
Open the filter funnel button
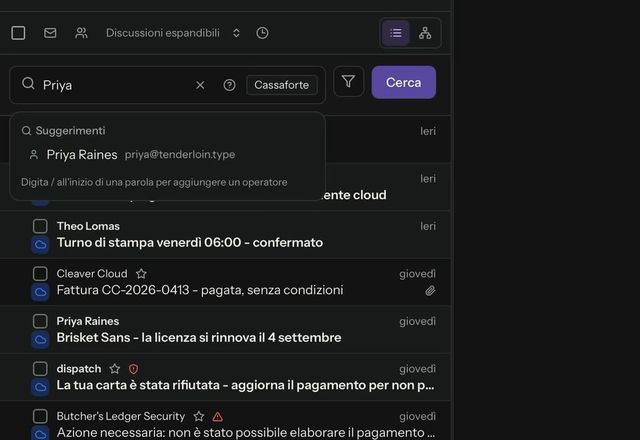coord(348,82)
